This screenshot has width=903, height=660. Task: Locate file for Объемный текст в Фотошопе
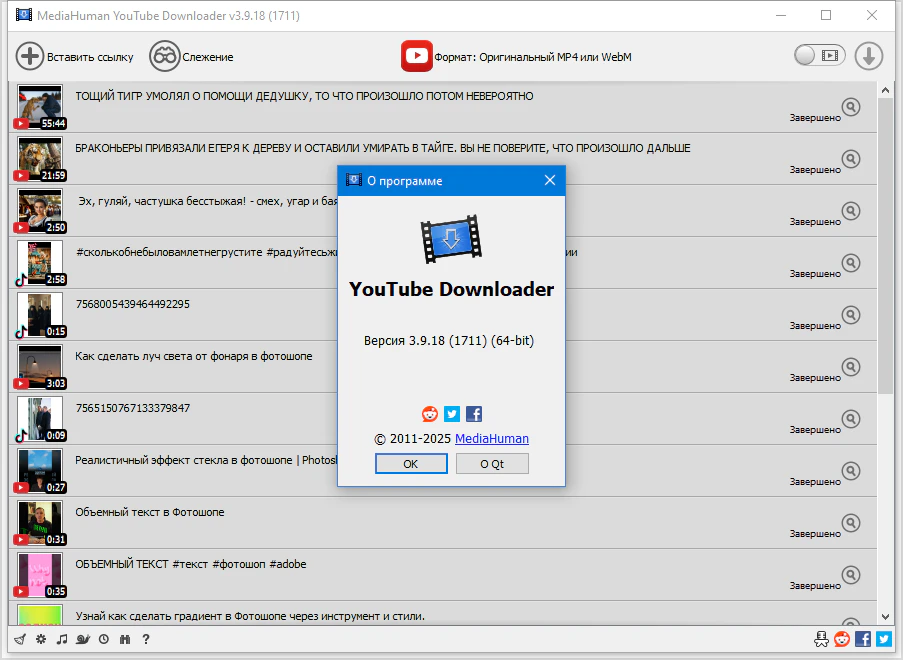[851, 523]
